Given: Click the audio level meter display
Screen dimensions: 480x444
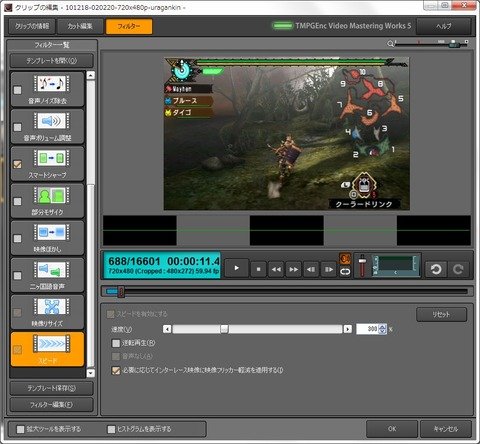Looking at the screenshot, I should click(395, 265).
